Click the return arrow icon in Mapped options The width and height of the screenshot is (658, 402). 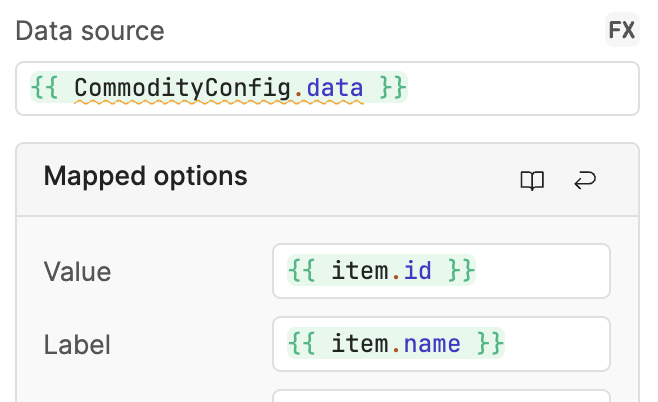pos(585,180)
